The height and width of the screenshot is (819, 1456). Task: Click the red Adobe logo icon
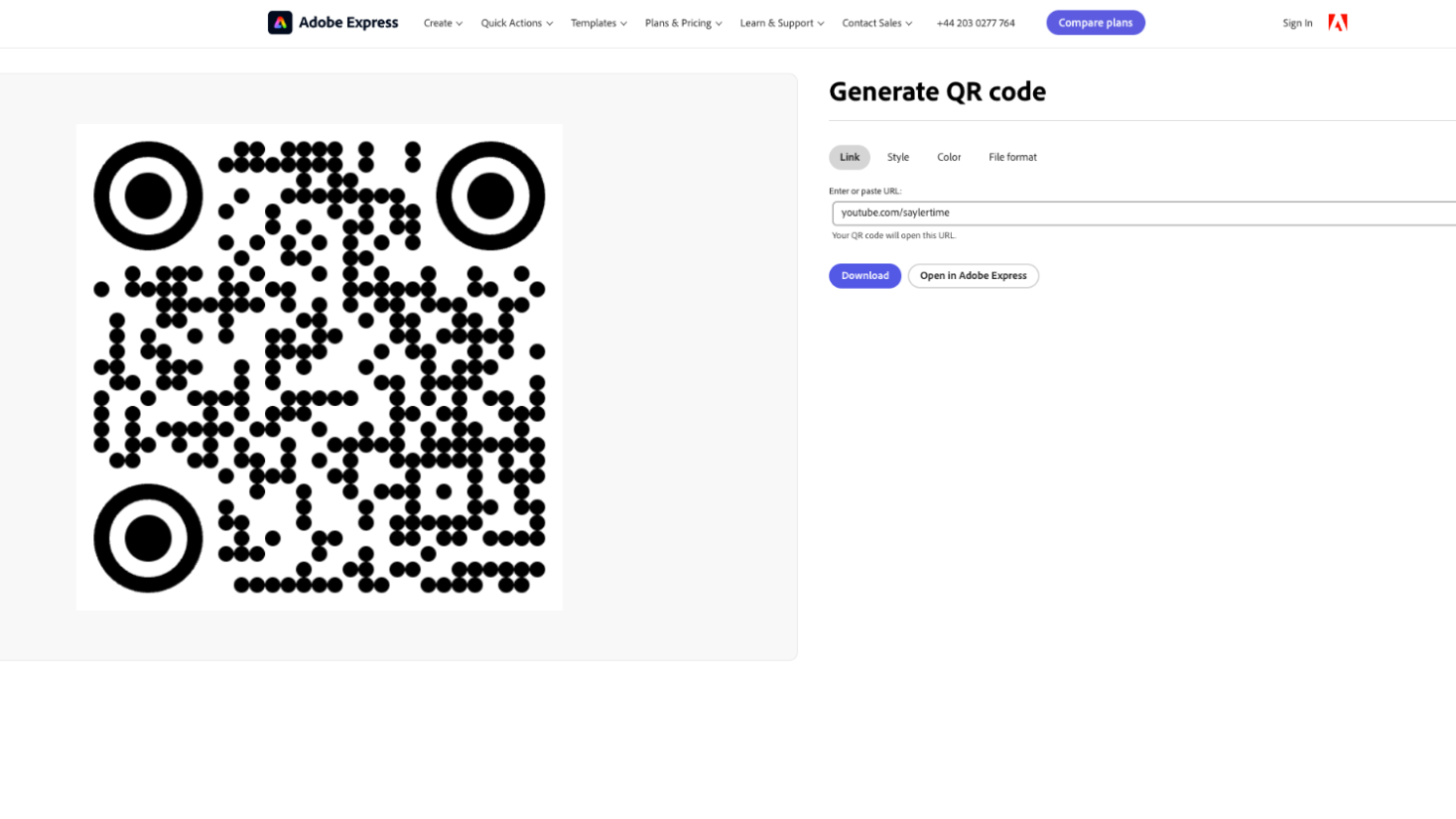coord(1338,23)
